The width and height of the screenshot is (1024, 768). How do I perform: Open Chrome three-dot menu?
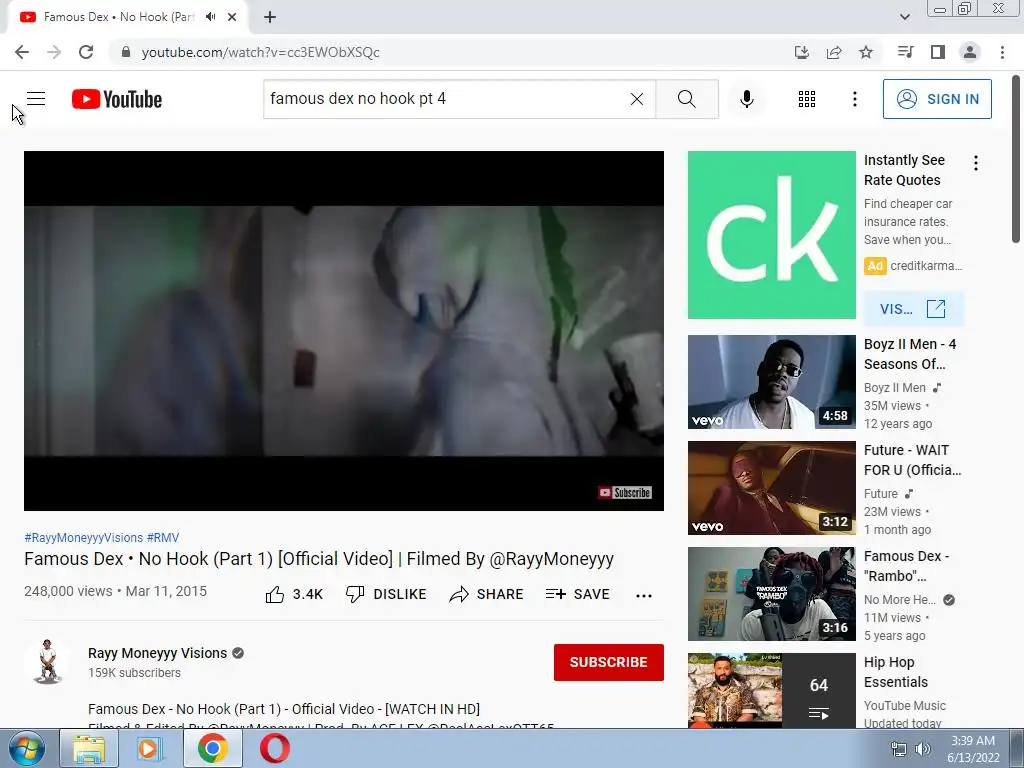coord(1002,52)
